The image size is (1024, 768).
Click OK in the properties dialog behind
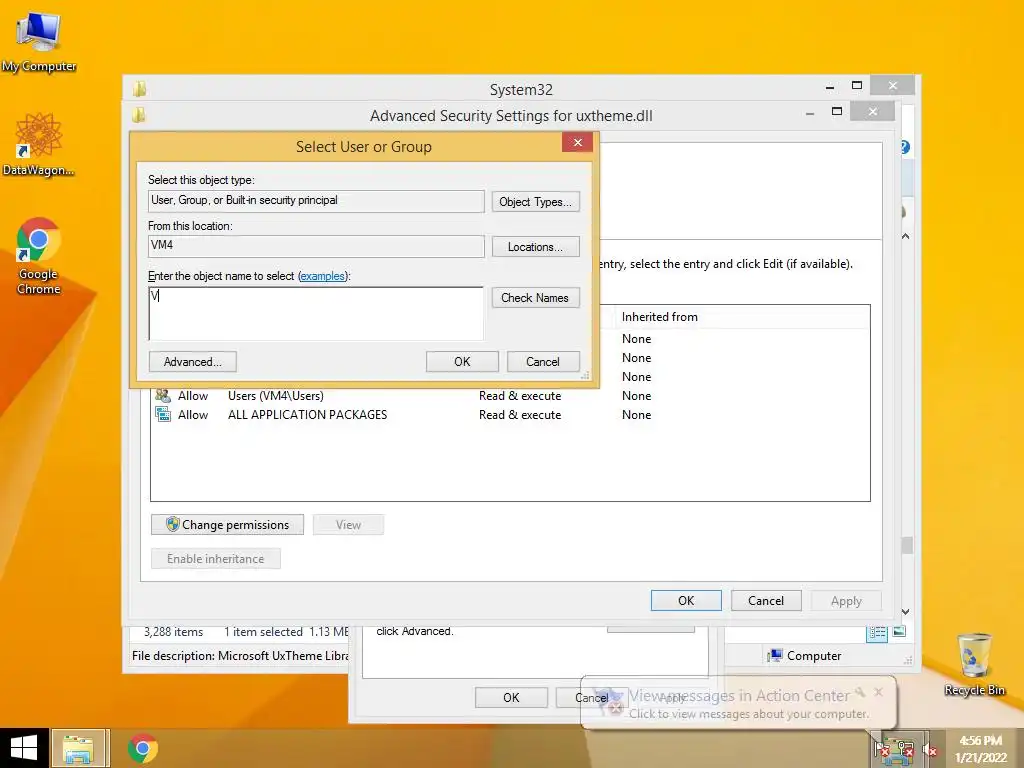pyautogui.click(x=511, y=697)
